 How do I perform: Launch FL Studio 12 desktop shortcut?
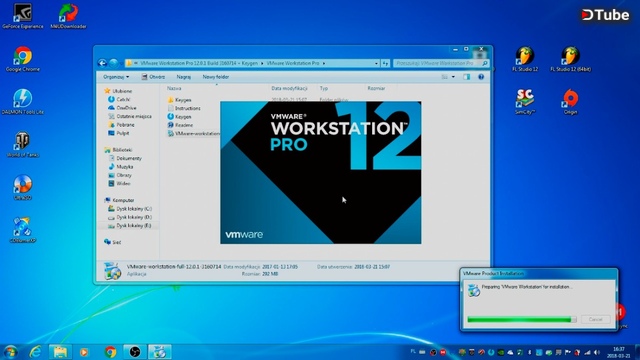tap(525, 59)
